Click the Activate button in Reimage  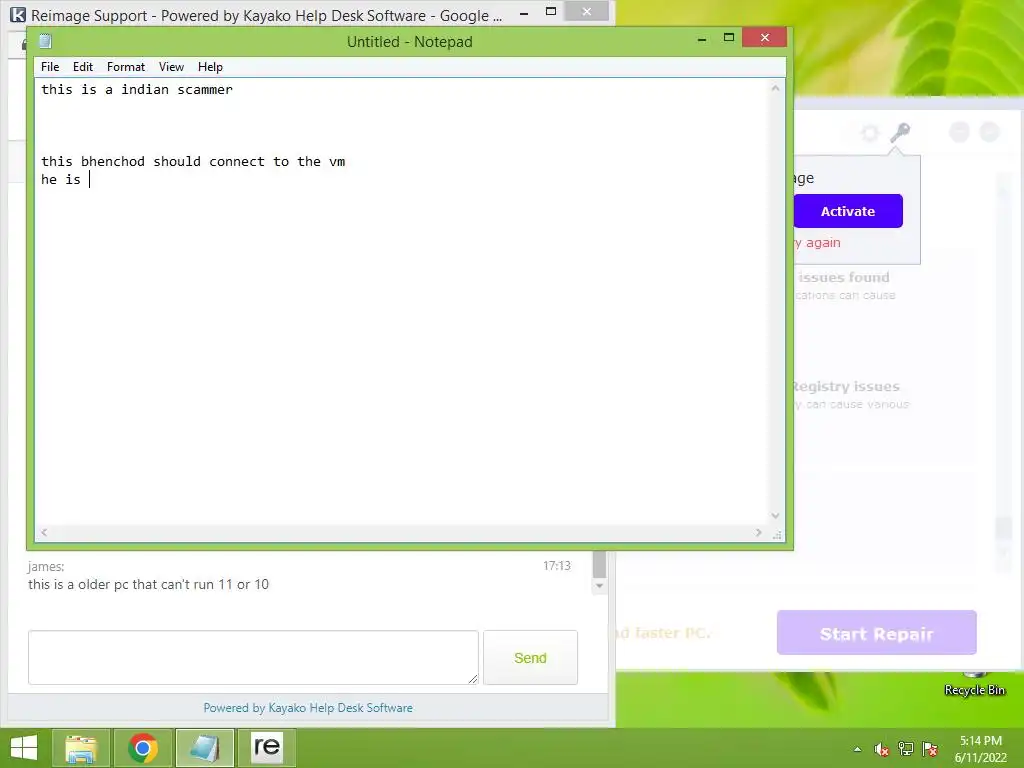coord(848,211)
